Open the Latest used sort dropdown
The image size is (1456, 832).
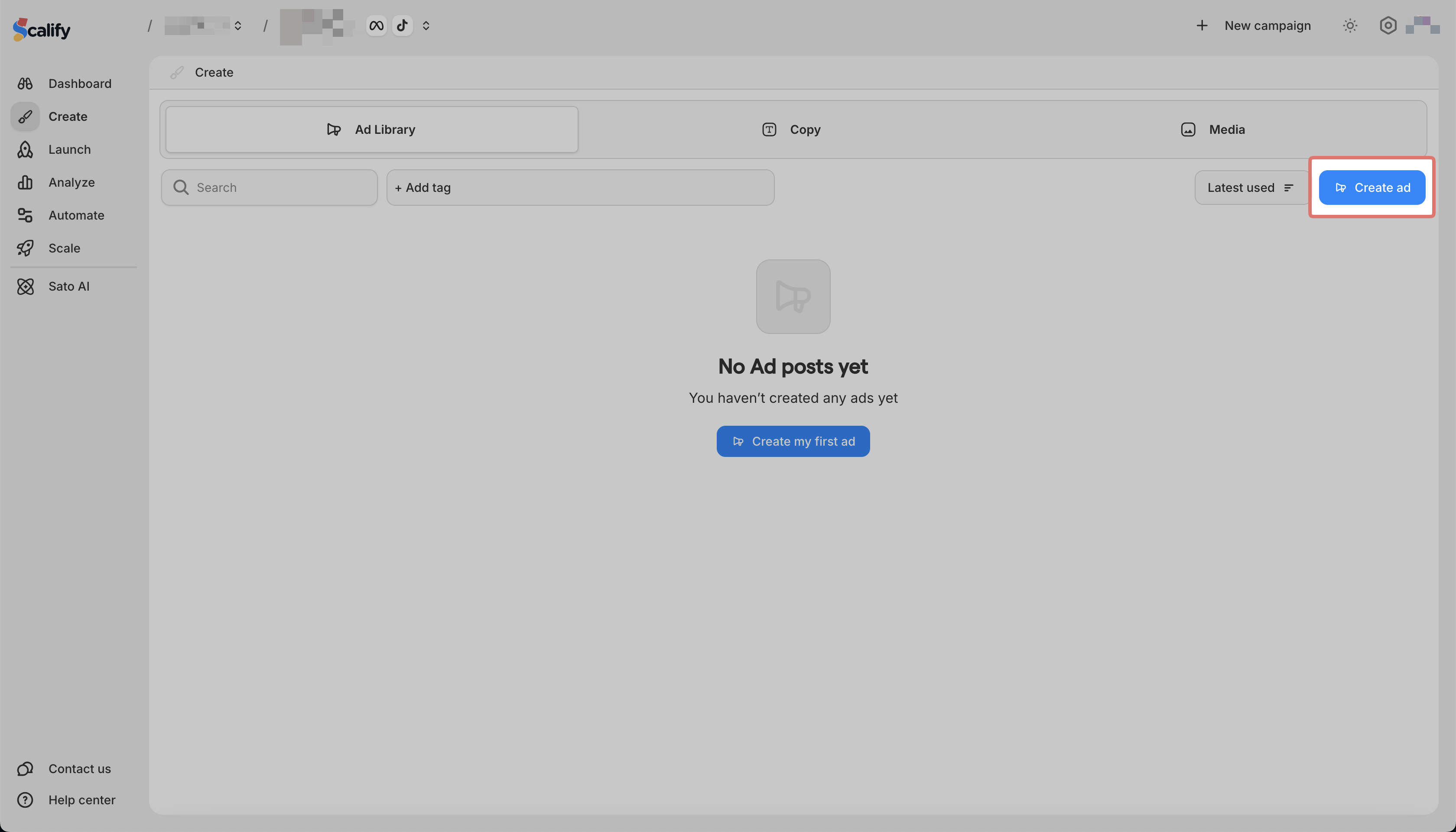point(1250,188)
